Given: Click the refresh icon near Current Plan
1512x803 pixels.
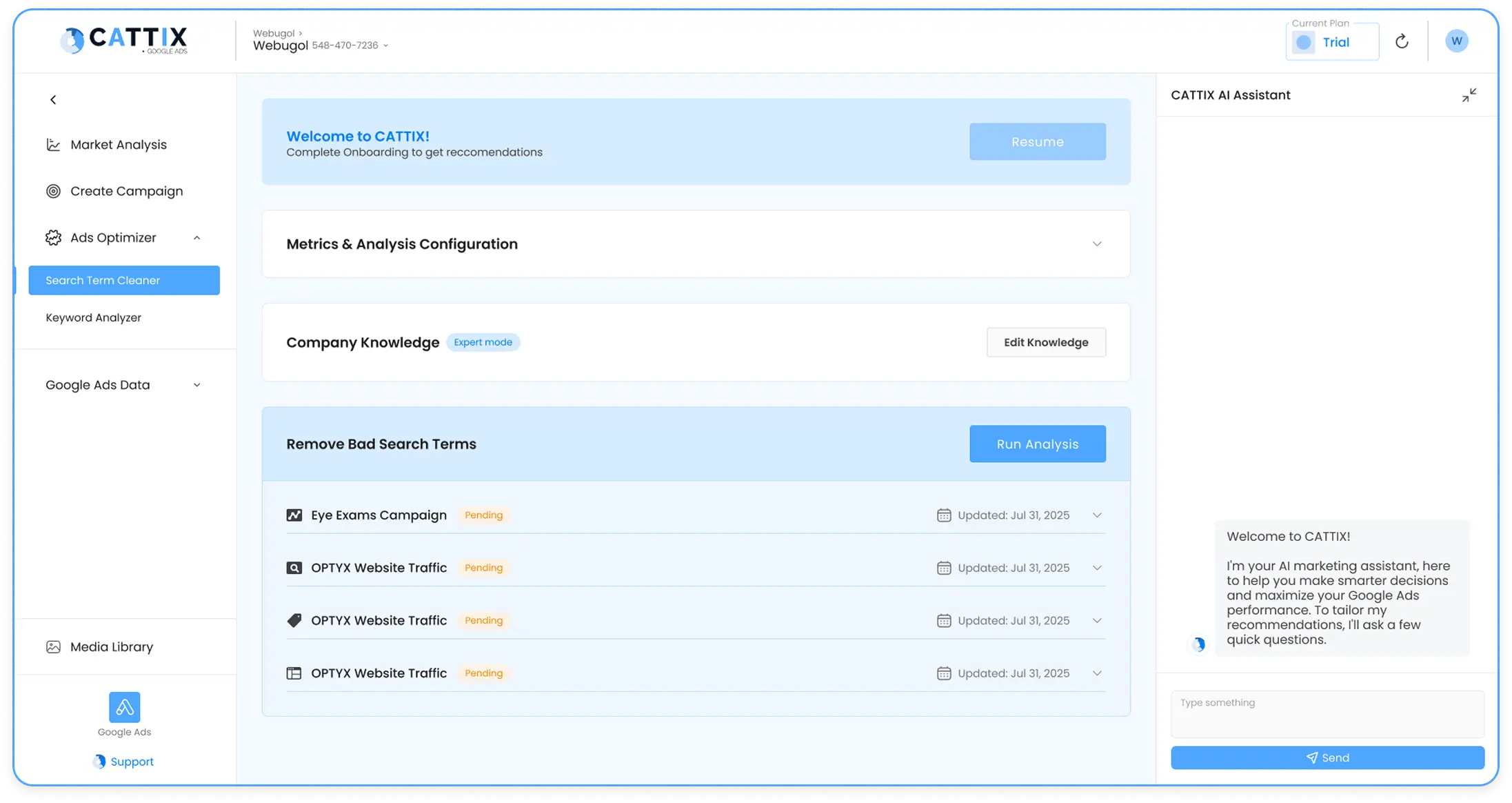Looking at the screenshot, I should [x=1402, y=40].
